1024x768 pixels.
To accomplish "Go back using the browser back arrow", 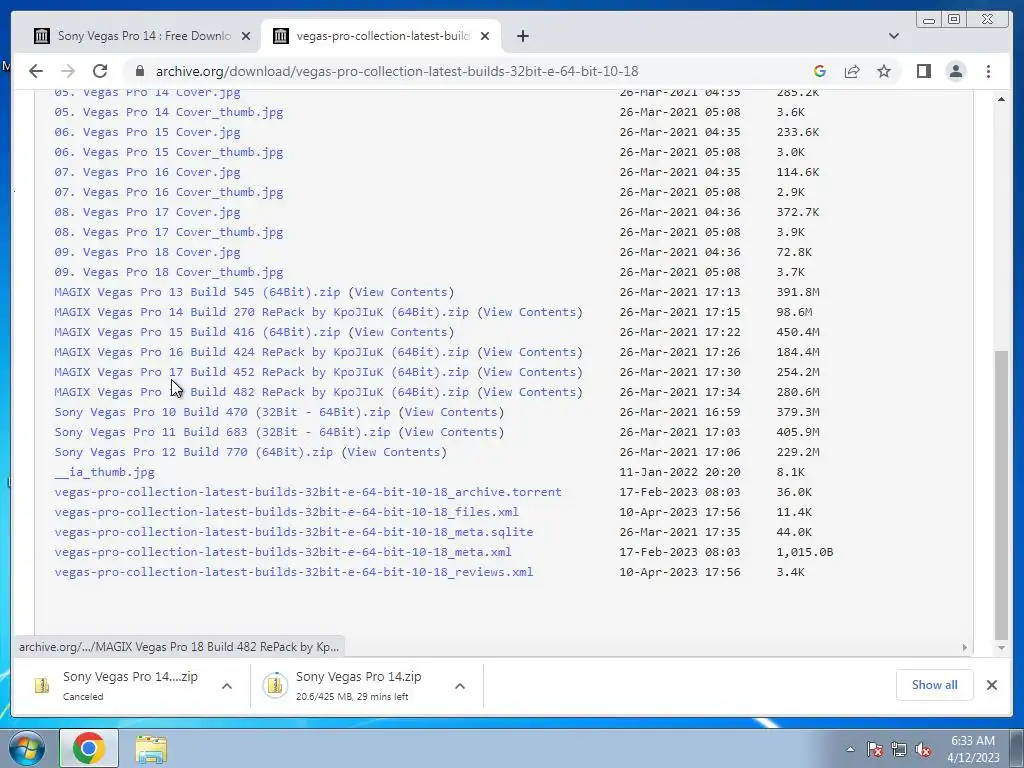I will click(36, 71).
